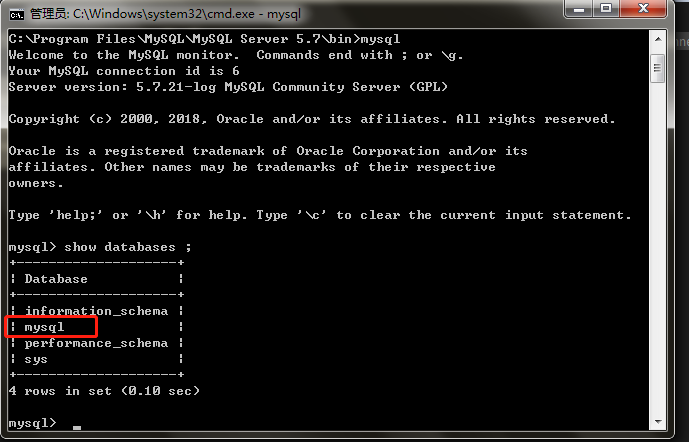This screenshot has height=442, width=689.
Task: Click the Copyright 2000, 2018 Oracle line
Action: coord(312,119)
